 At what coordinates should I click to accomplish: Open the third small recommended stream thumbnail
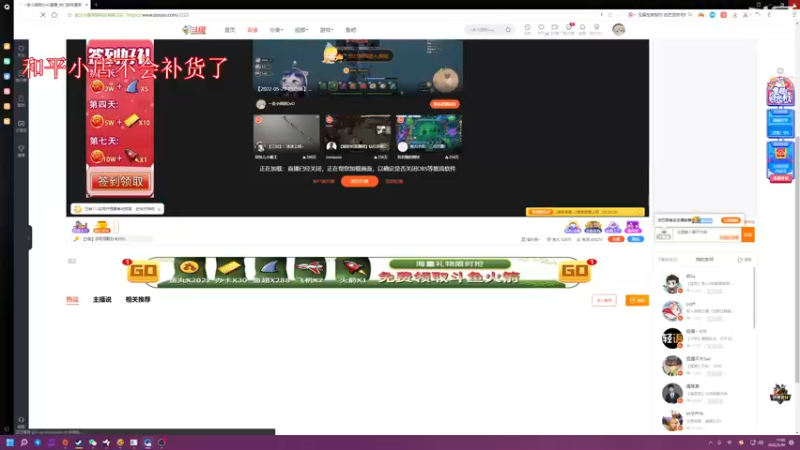pyautogui.click(x=429, y=133)
